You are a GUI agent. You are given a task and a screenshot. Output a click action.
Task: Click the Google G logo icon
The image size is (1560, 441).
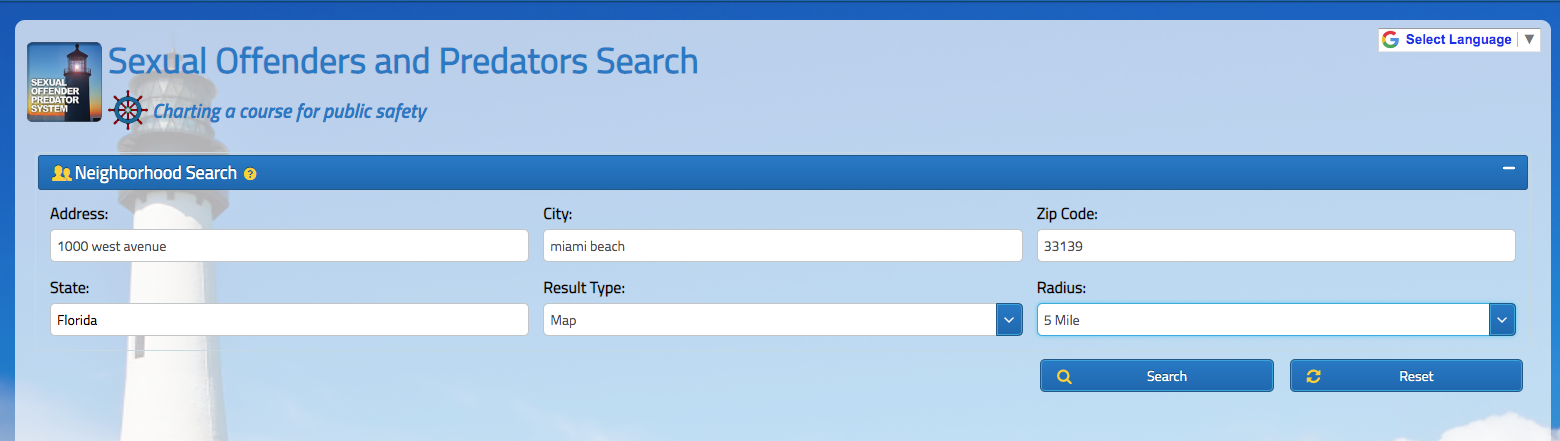1390,40
